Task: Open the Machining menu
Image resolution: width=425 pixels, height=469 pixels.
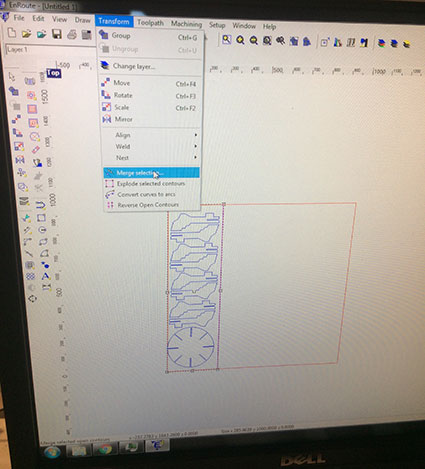Action: [x=186, y=24]
